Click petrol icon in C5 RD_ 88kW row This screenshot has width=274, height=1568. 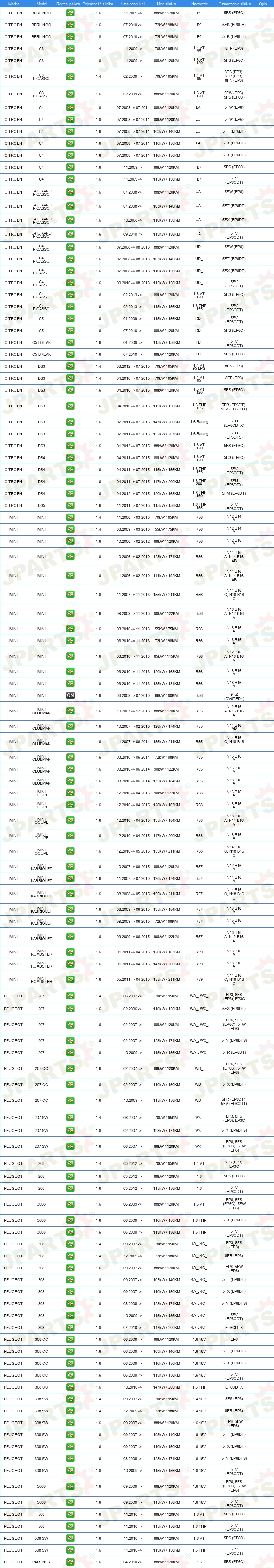click(71, 331)
